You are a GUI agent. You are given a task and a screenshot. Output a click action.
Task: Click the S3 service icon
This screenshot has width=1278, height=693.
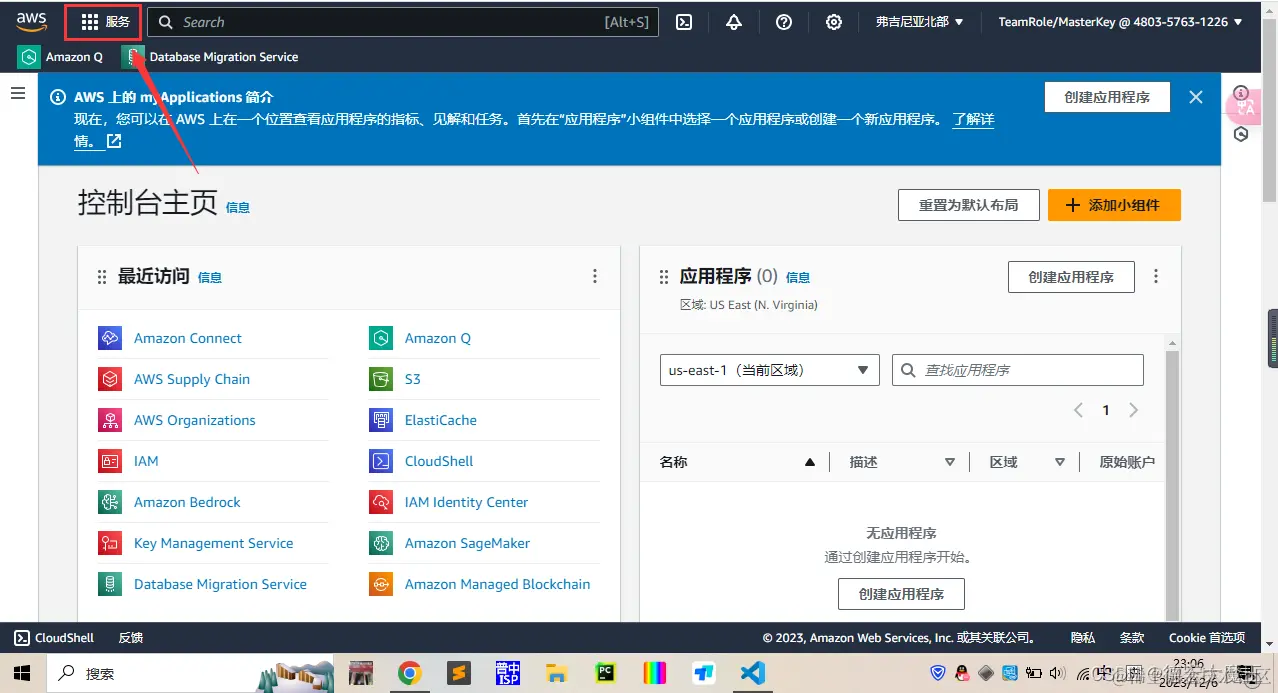pyautogui.click(x=381, y=379)
